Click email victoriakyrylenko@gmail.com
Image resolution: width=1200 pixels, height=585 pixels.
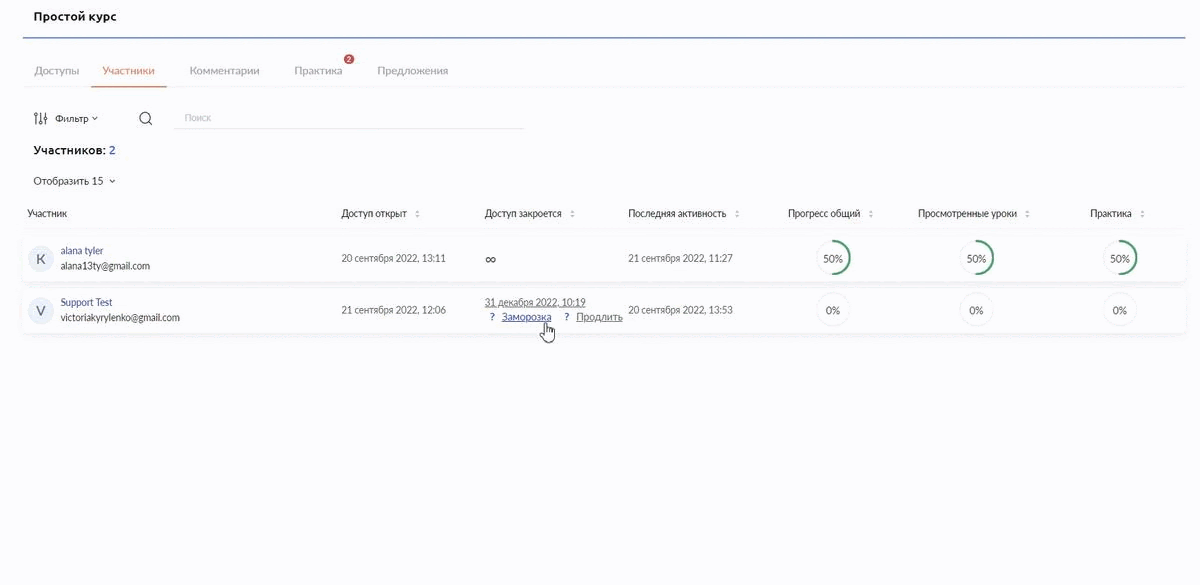click(x=120, y=318)
